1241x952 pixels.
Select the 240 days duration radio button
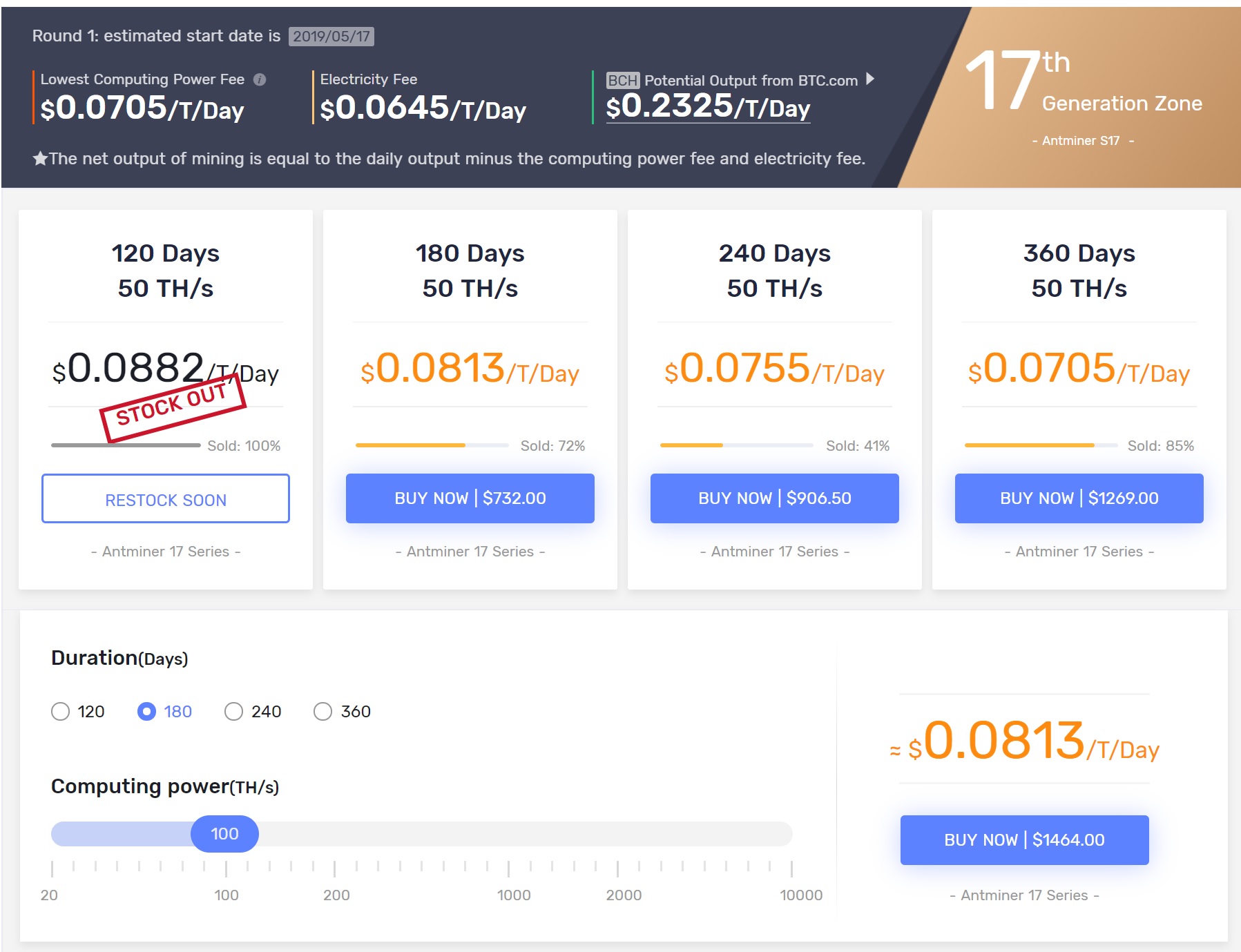[x=233, y=711]
